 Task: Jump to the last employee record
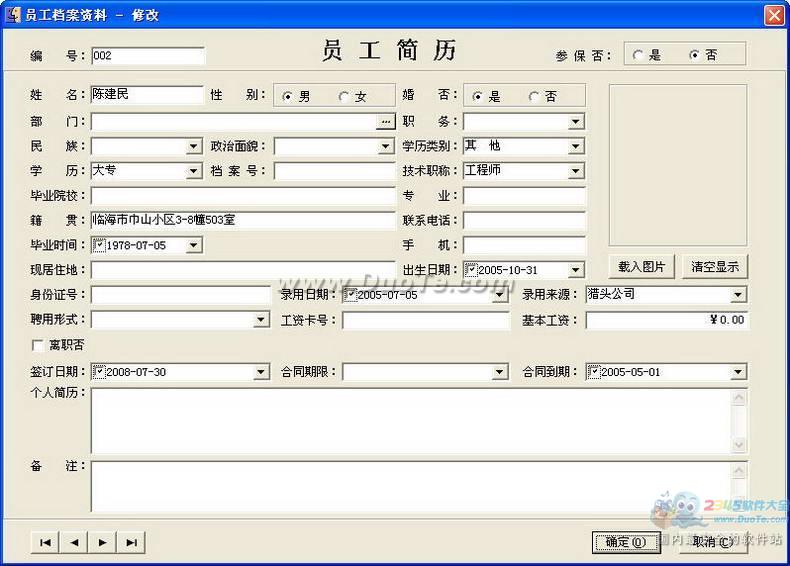[131, 542]
